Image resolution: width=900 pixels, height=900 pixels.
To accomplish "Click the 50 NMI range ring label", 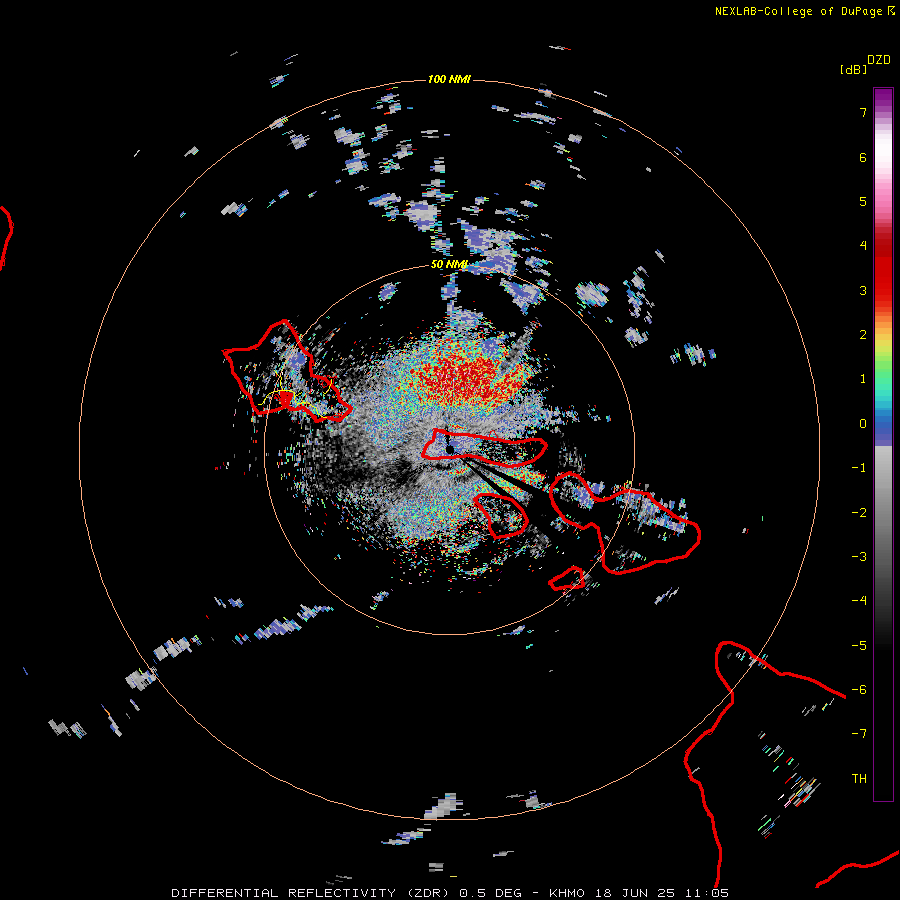I will click(449, 265).
